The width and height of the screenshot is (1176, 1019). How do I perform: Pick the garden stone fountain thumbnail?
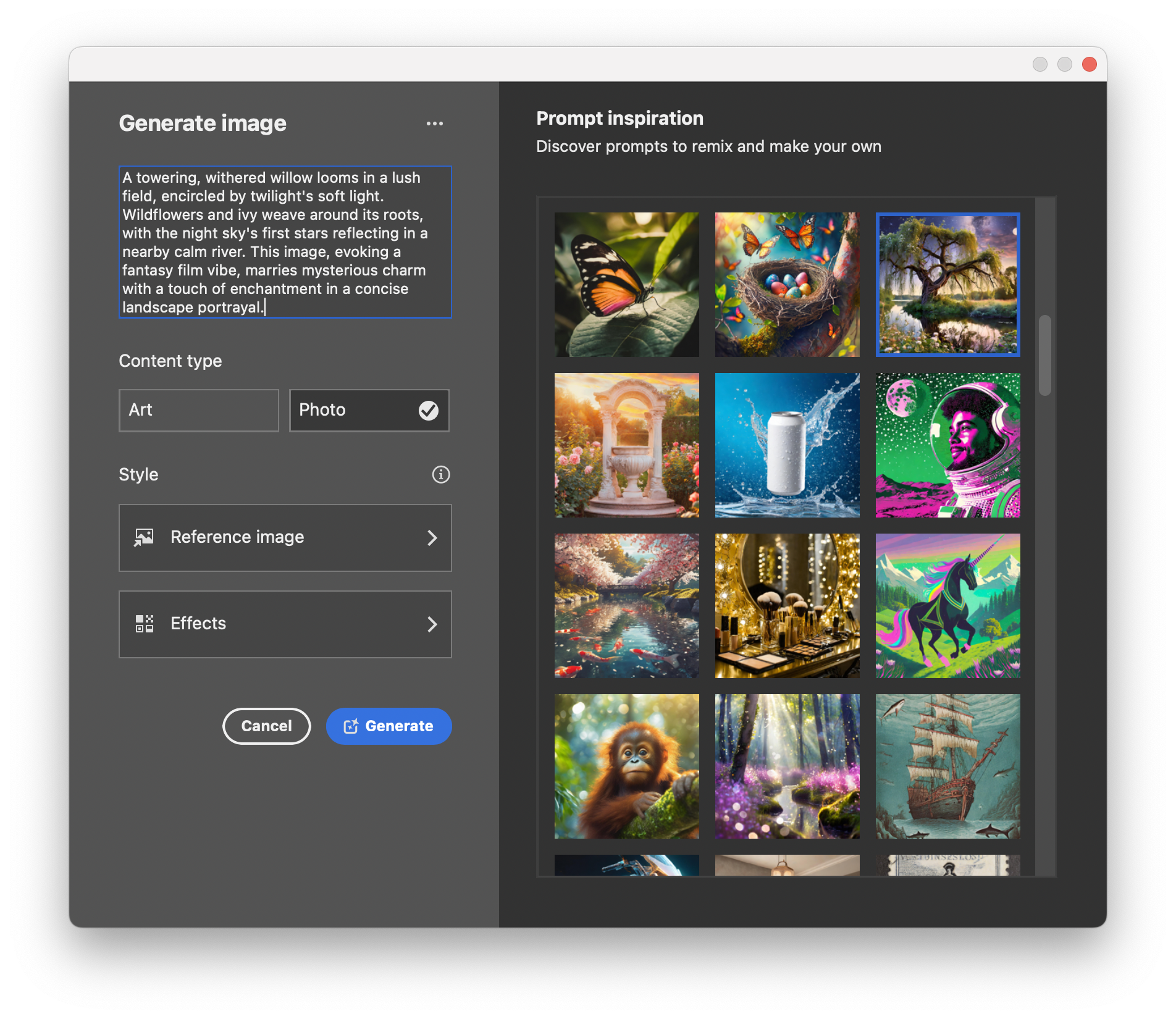[627, 445]
